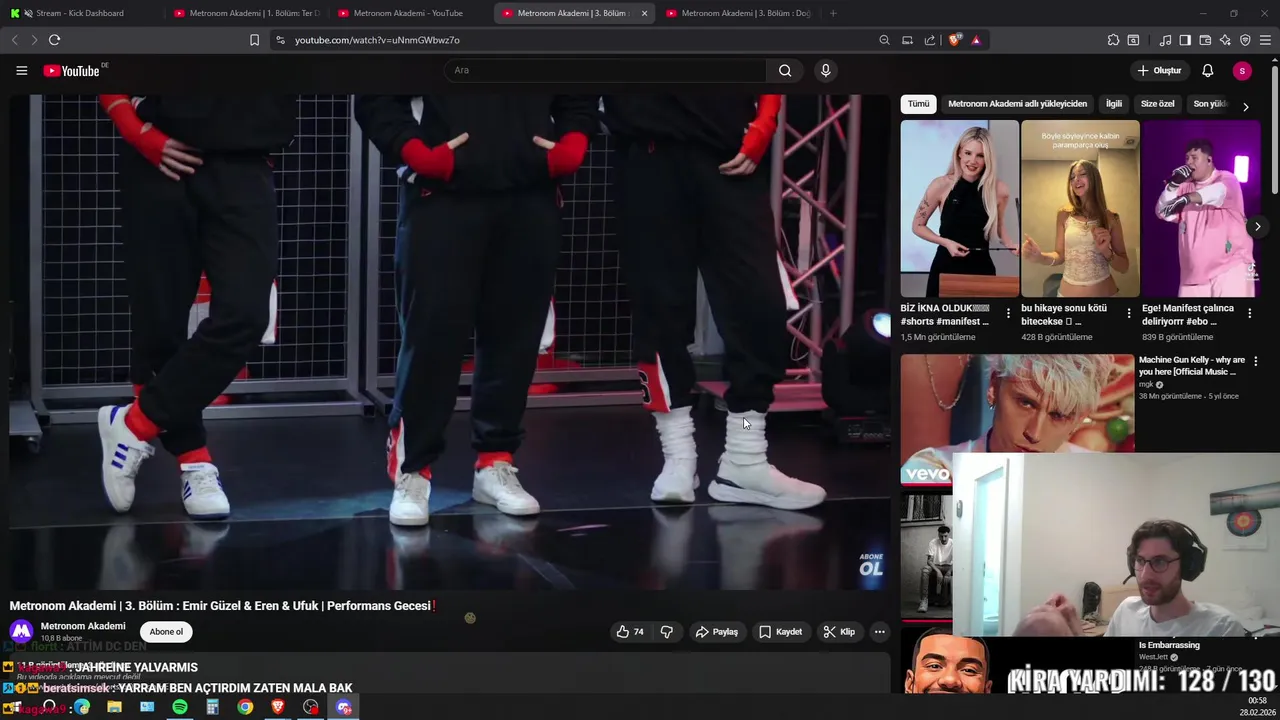Screen dimensions: 1280x720
Task: Open options for Ege! Manifest çalınca short
Action: pyautogui.click(x=1249, y=313)
